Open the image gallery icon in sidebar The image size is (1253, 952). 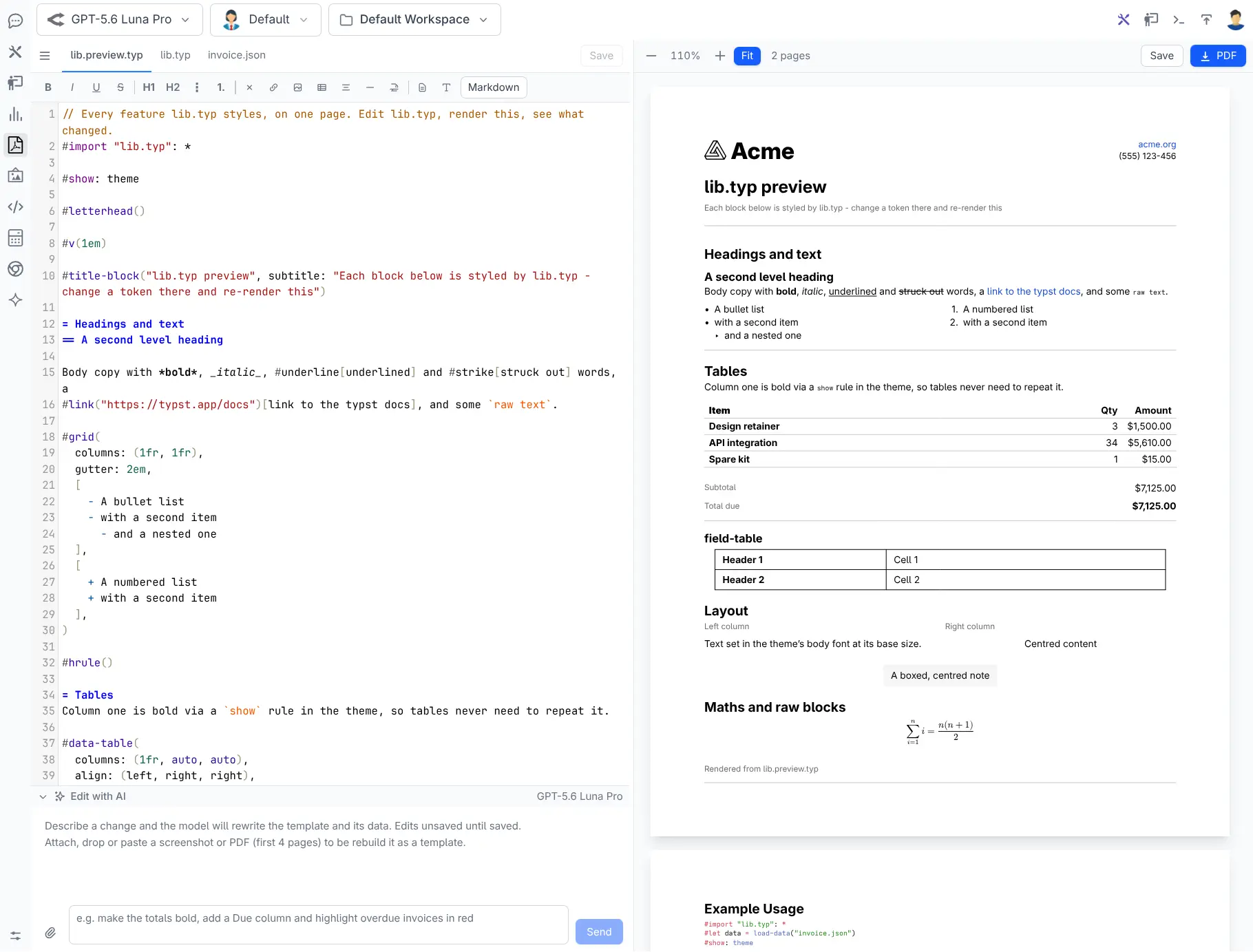(x=16, y=176)
